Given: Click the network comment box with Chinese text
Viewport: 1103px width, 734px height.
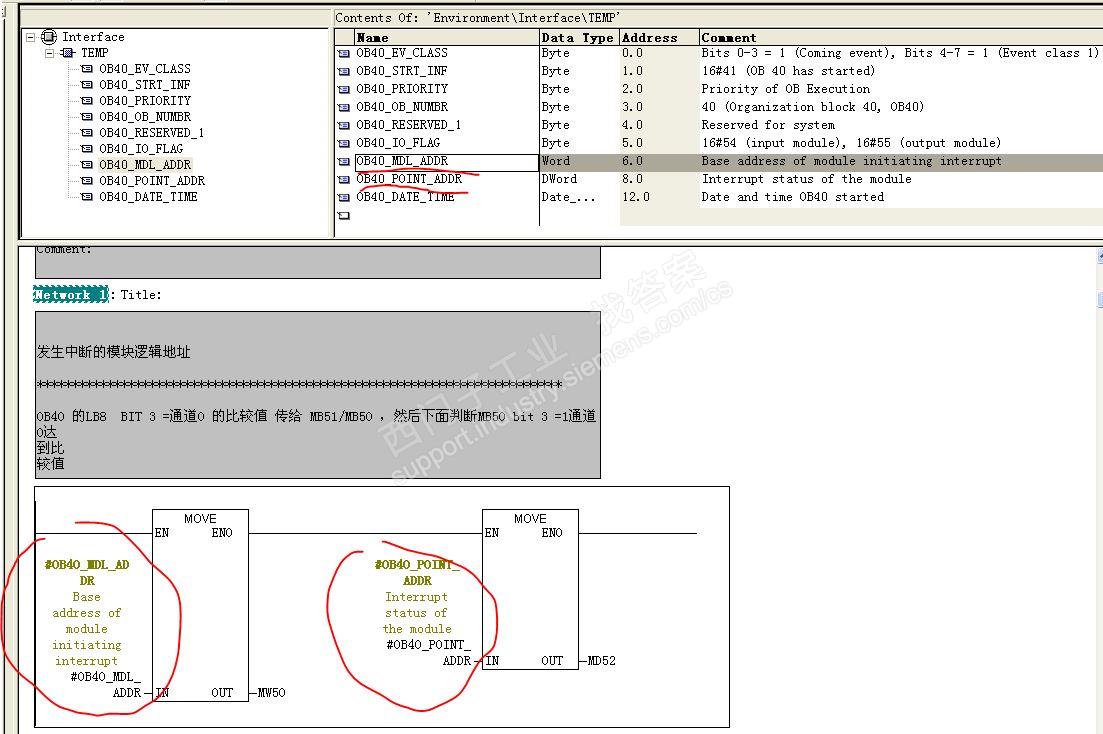Looking at the screenshot, I should coord(318,395).
